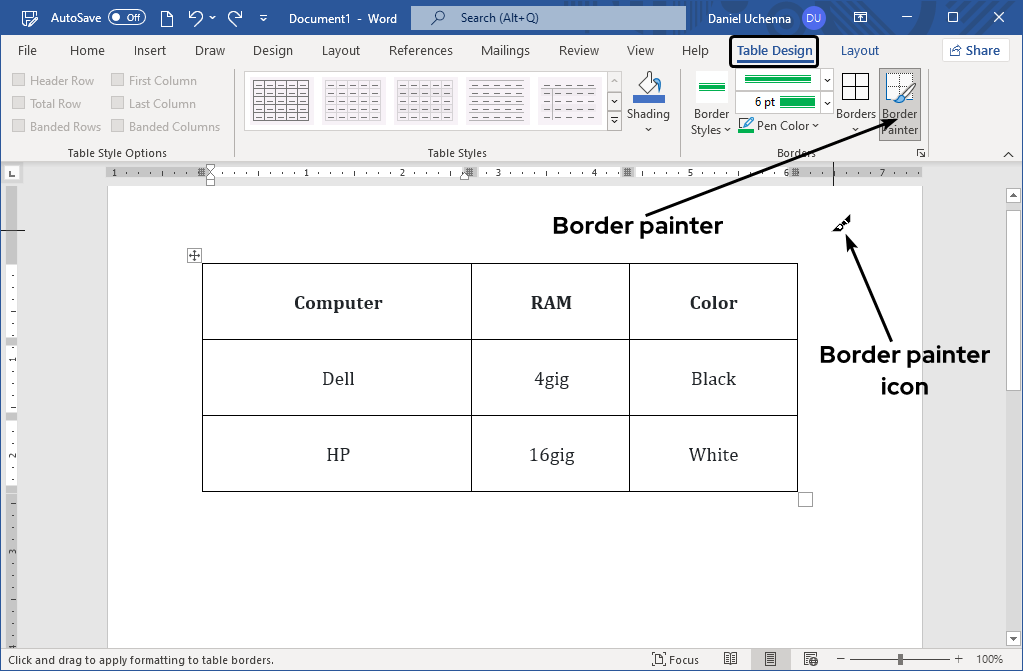Toggle AutoSave off switch
1023x671 pixels.
pyautogui.click(x=127, y=17)
